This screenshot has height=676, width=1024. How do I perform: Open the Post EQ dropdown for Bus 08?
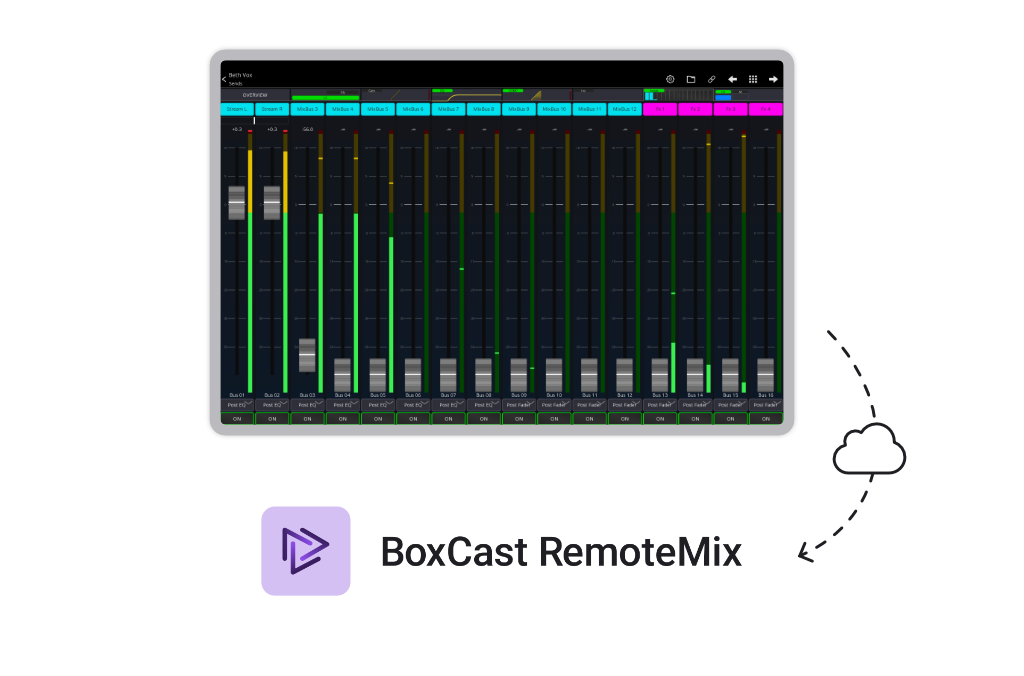pos(484,405)
